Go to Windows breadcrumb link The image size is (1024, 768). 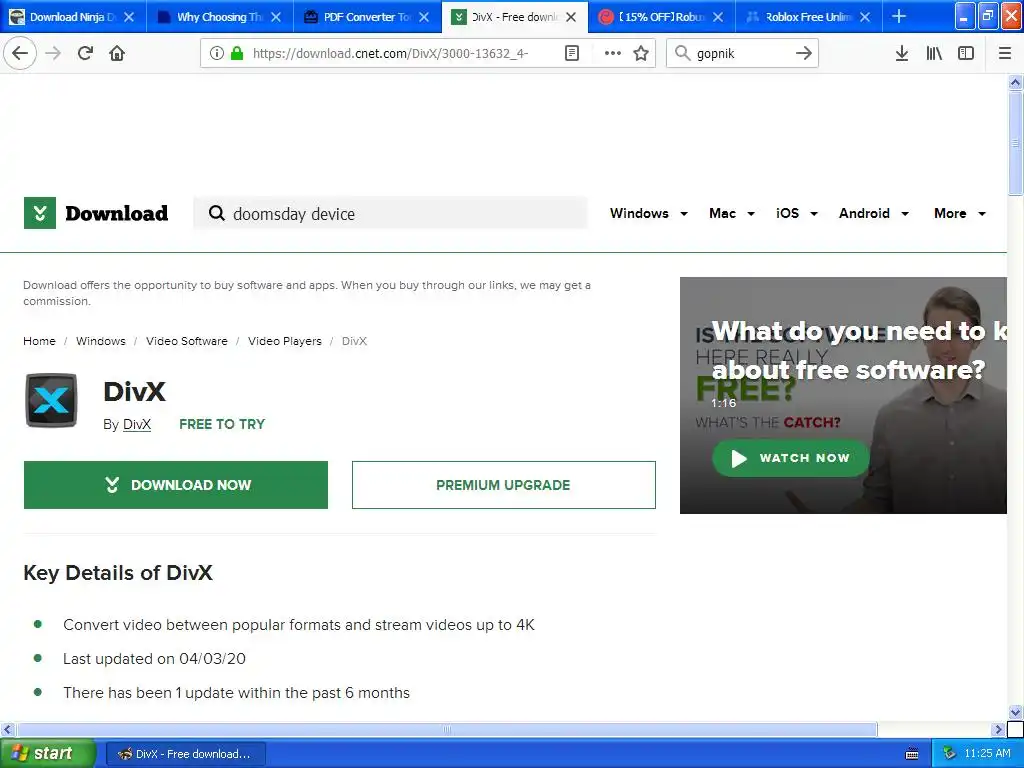pos(101,341)
